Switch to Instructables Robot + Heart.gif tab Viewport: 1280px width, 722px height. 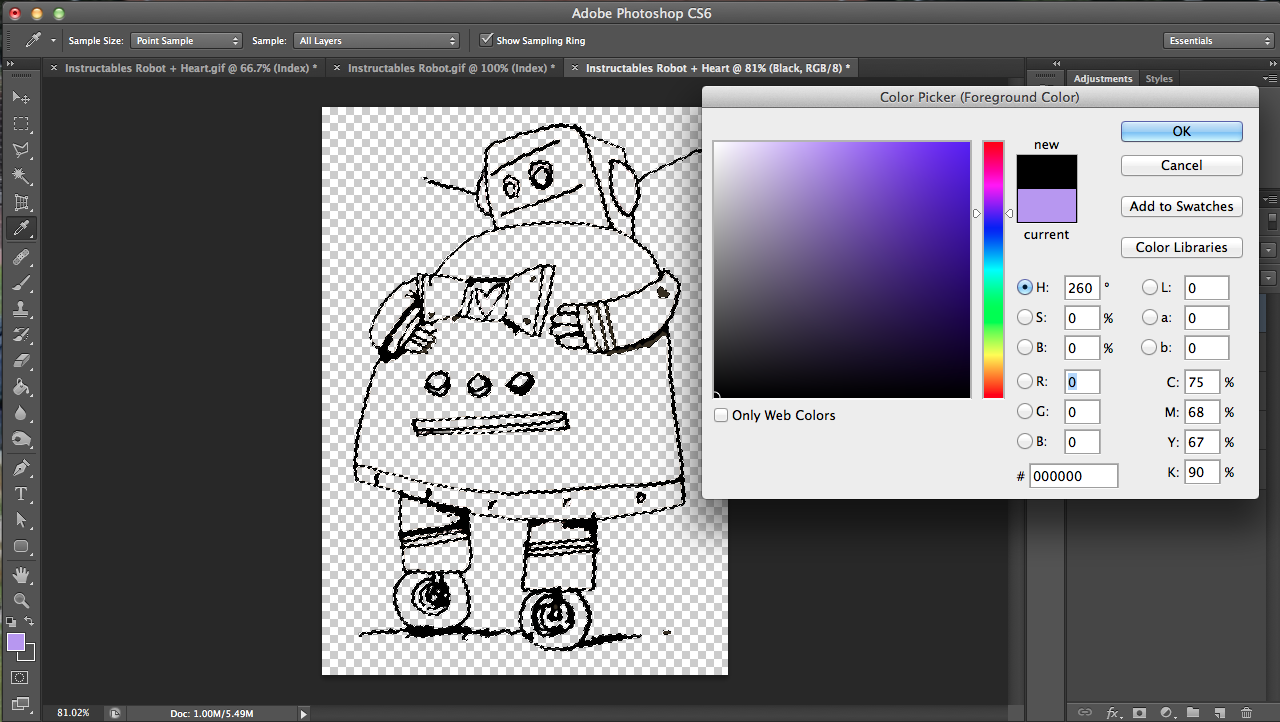pos(190,68)
